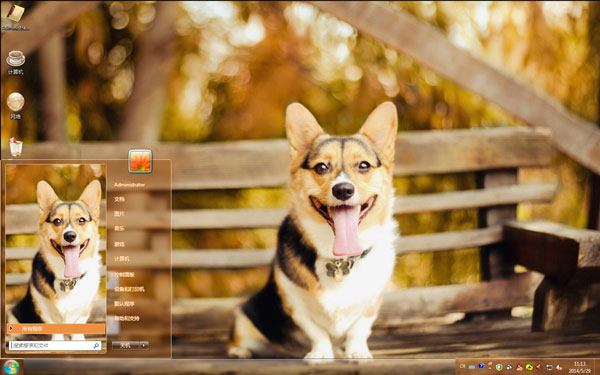The height and width of the screenshot is (375, 600).
Task: Click the user account flower picture
Action: tap(140, 161)
